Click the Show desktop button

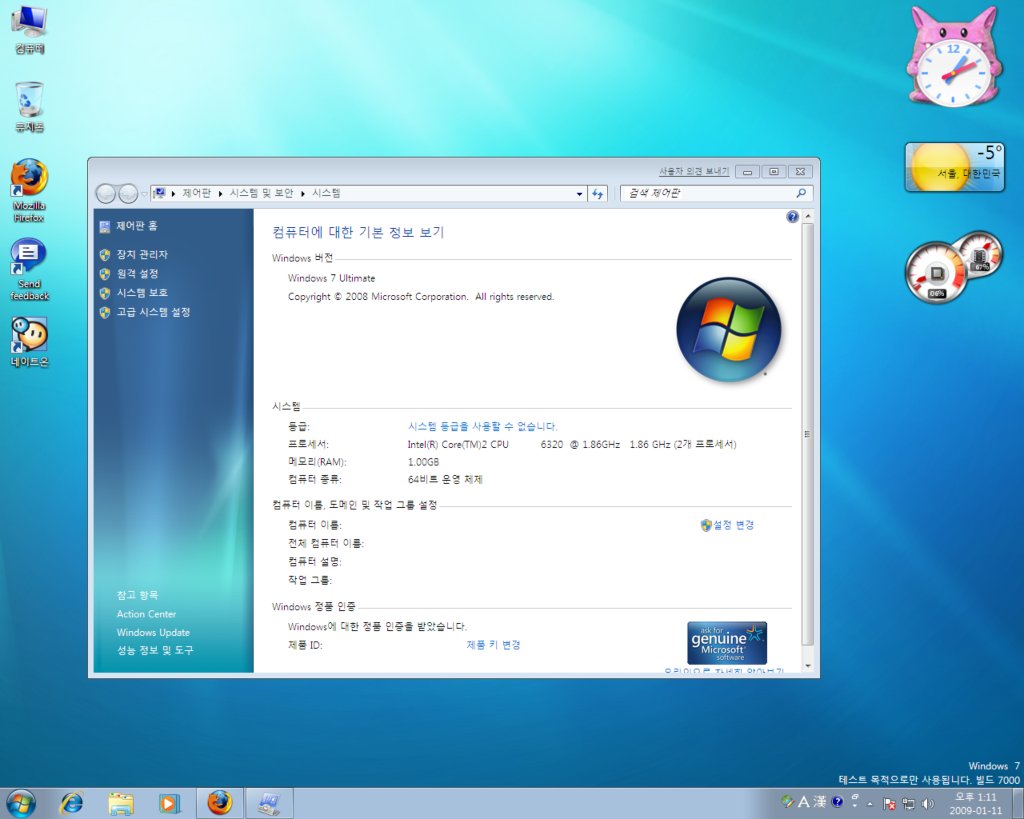point(1017,803)
